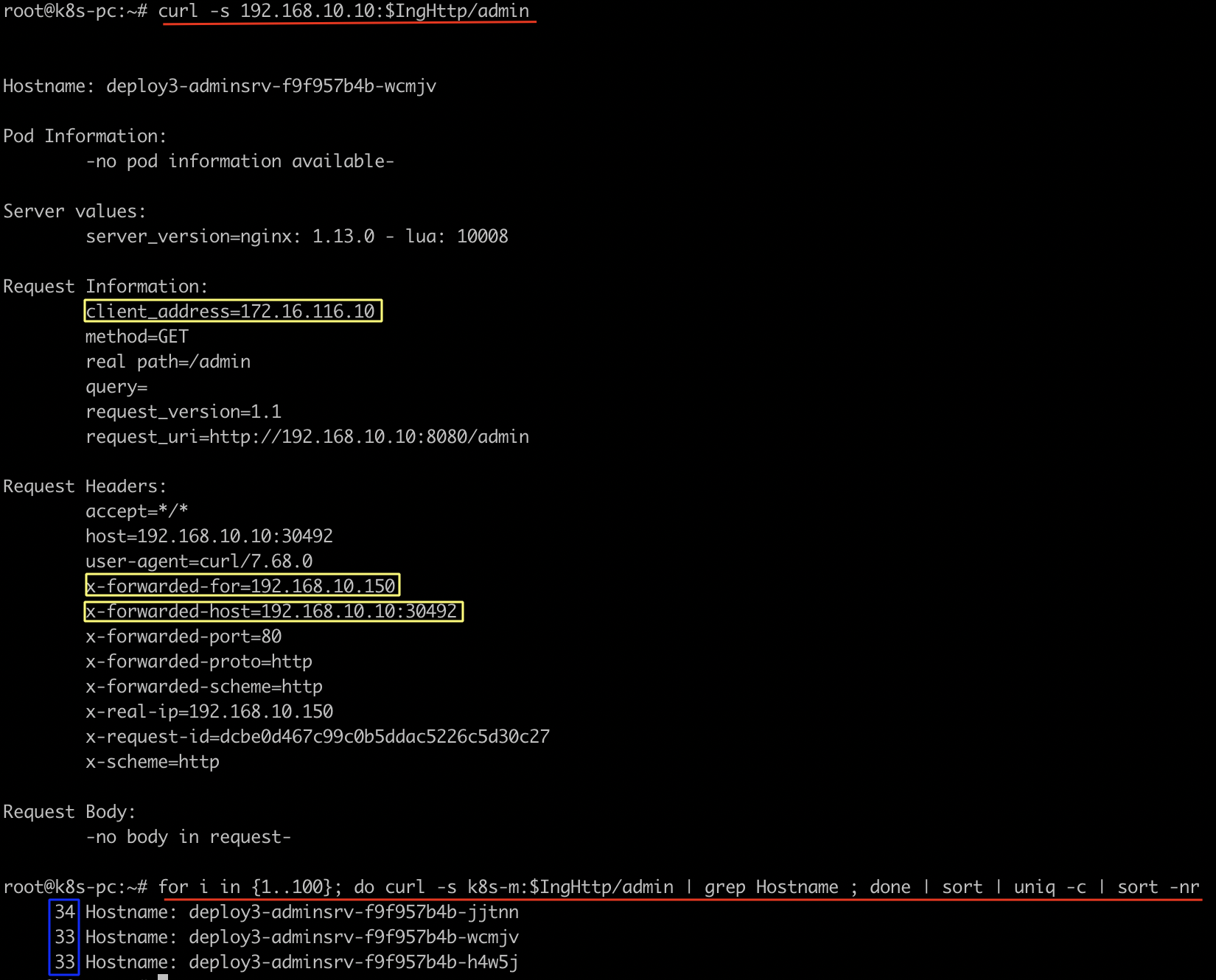Viewport: 1216px width, 980px height.
Task: Click the highlighted x-forwarded-for=192.168.10.150 line
Action: tap(242, 586)
